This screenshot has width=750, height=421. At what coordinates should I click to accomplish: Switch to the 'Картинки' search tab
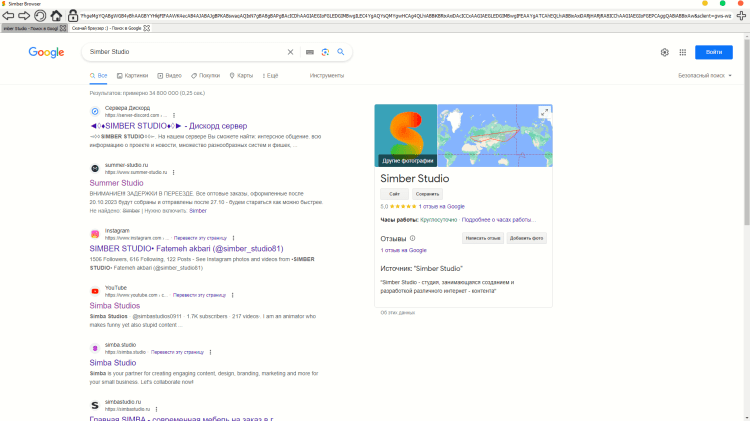(x=133, y=75)
